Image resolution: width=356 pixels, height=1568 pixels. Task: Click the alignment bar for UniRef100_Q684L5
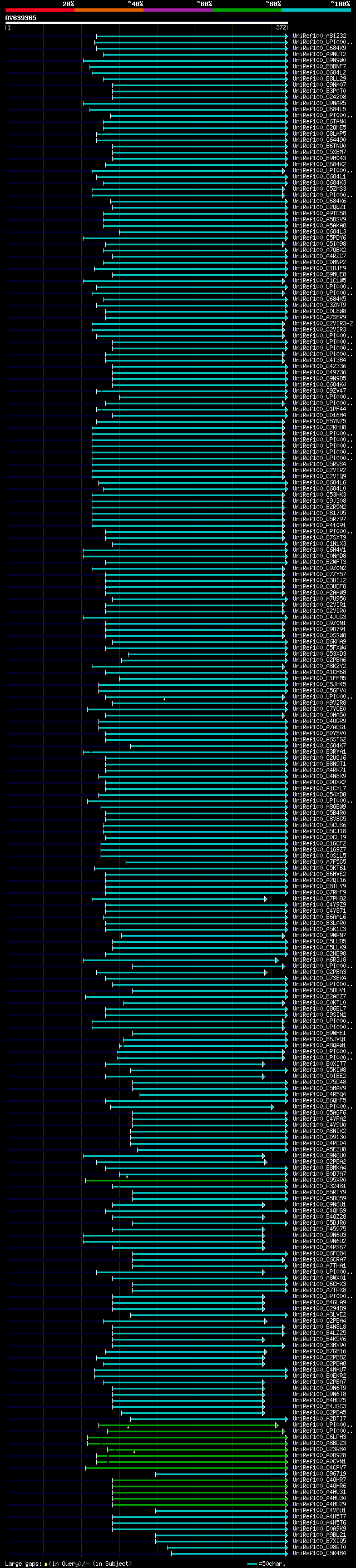click(x=189, y=110)
